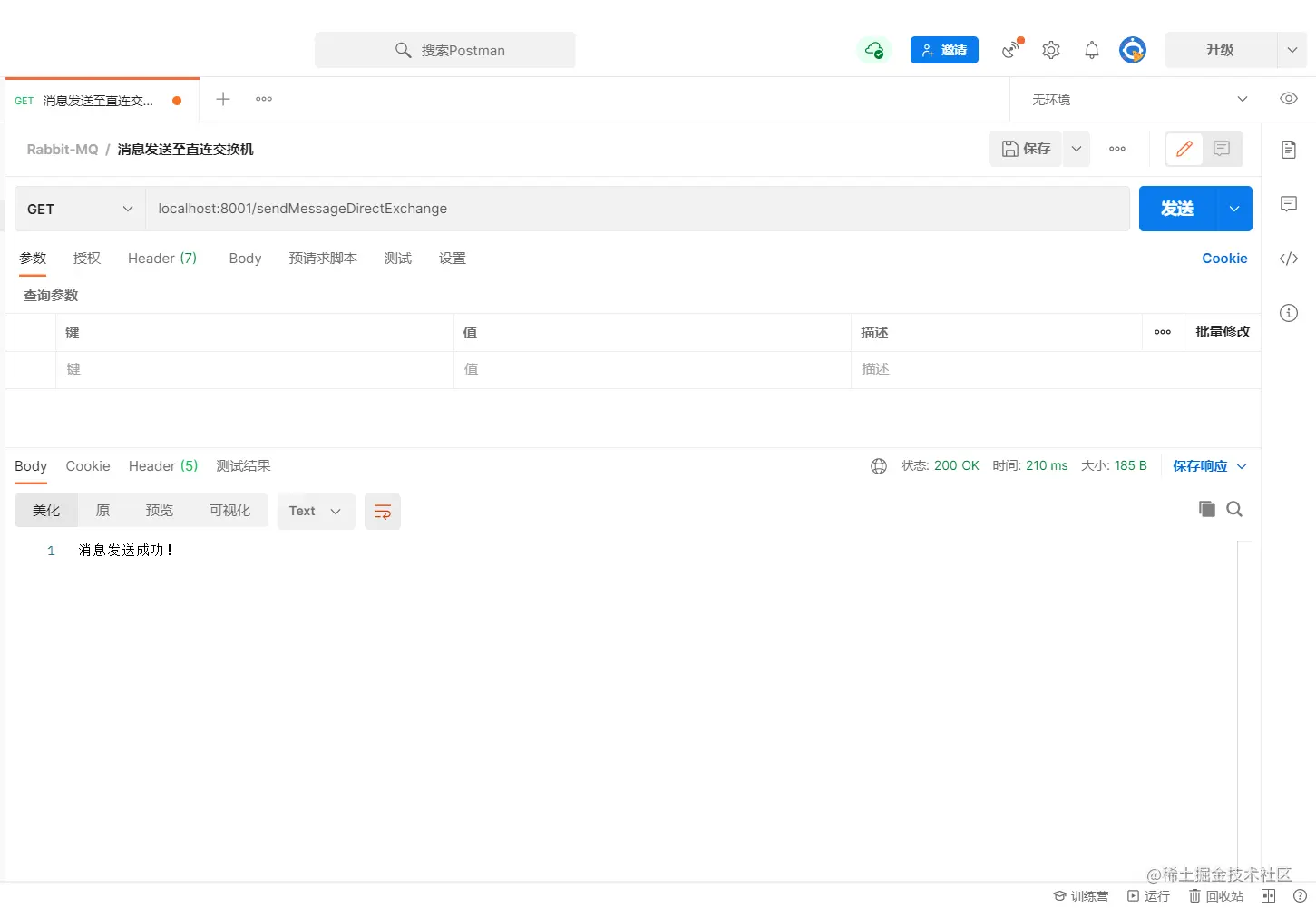This screenshot has height=908, width=1316.
Task: Click the request URL input field
Action: pos(638,209)
